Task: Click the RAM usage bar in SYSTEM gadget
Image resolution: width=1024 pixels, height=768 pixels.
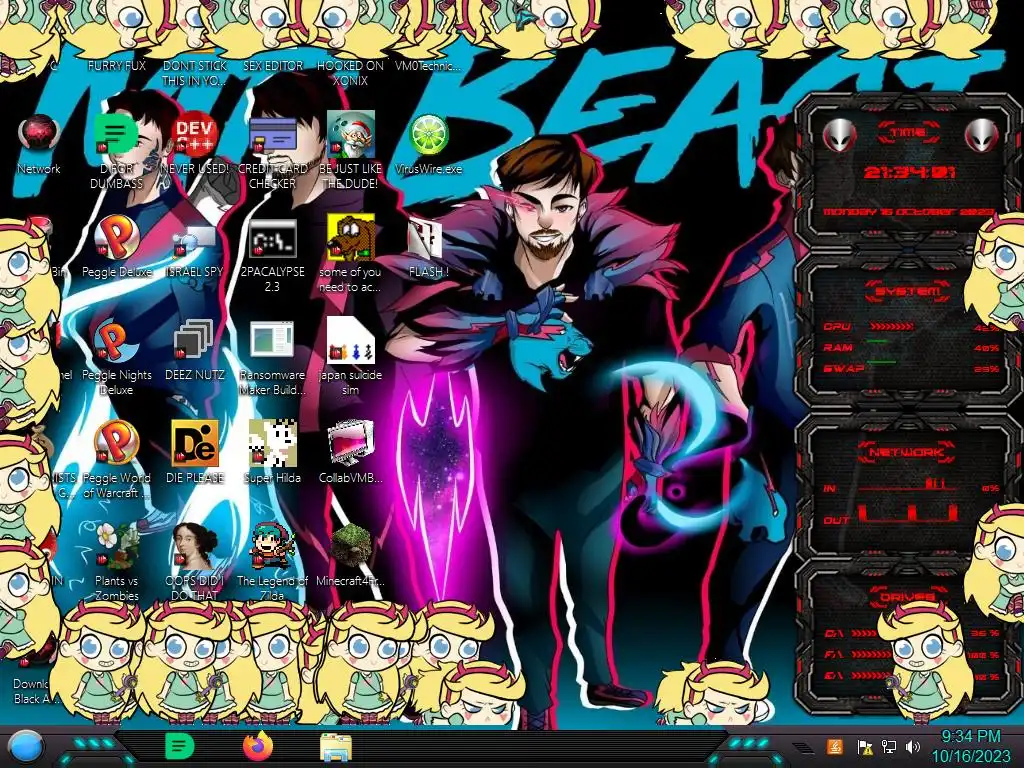Action: (x=878, y=342)
